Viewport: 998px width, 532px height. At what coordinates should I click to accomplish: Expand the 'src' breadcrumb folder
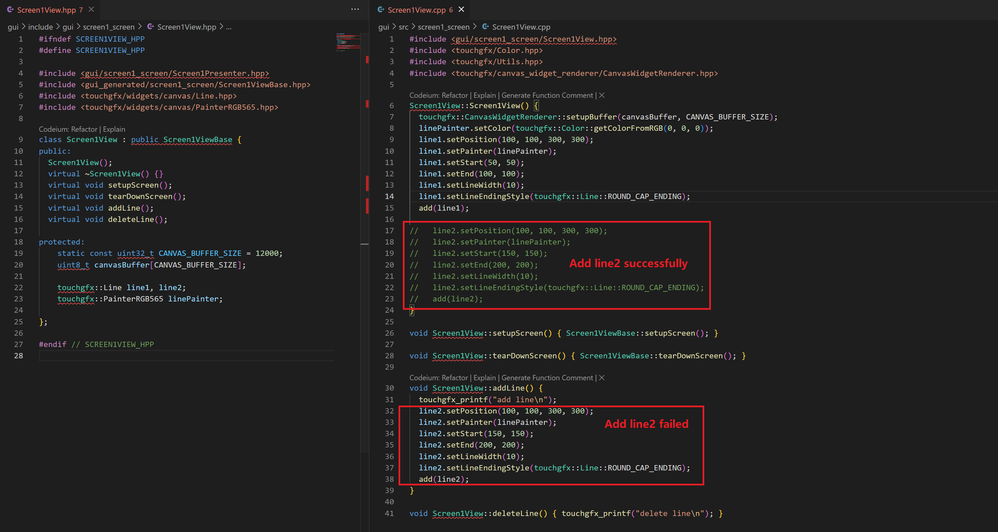pos(405,26)
